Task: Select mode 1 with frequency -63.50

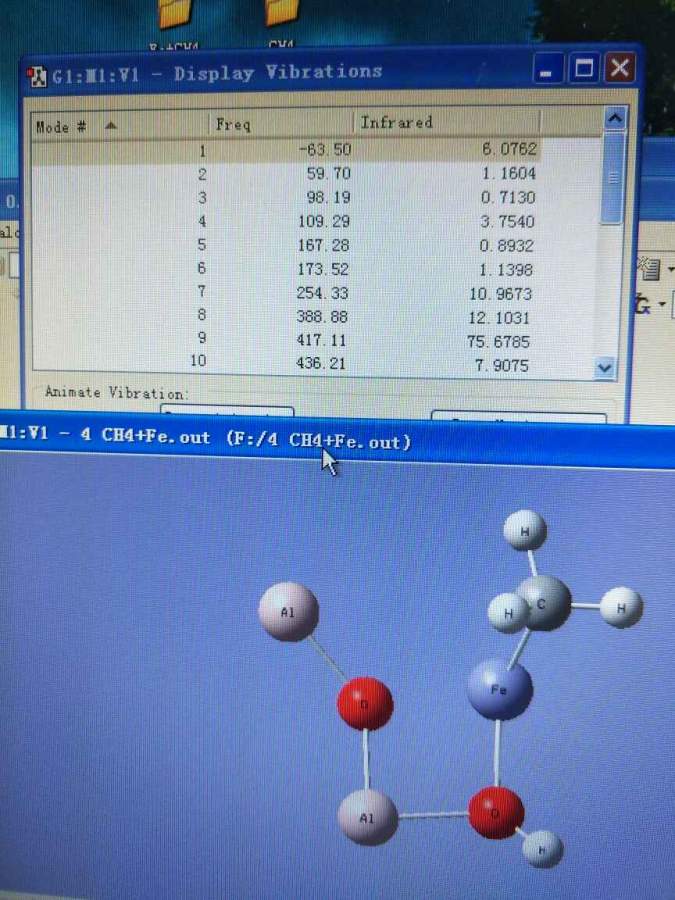Action: (300, 150)
